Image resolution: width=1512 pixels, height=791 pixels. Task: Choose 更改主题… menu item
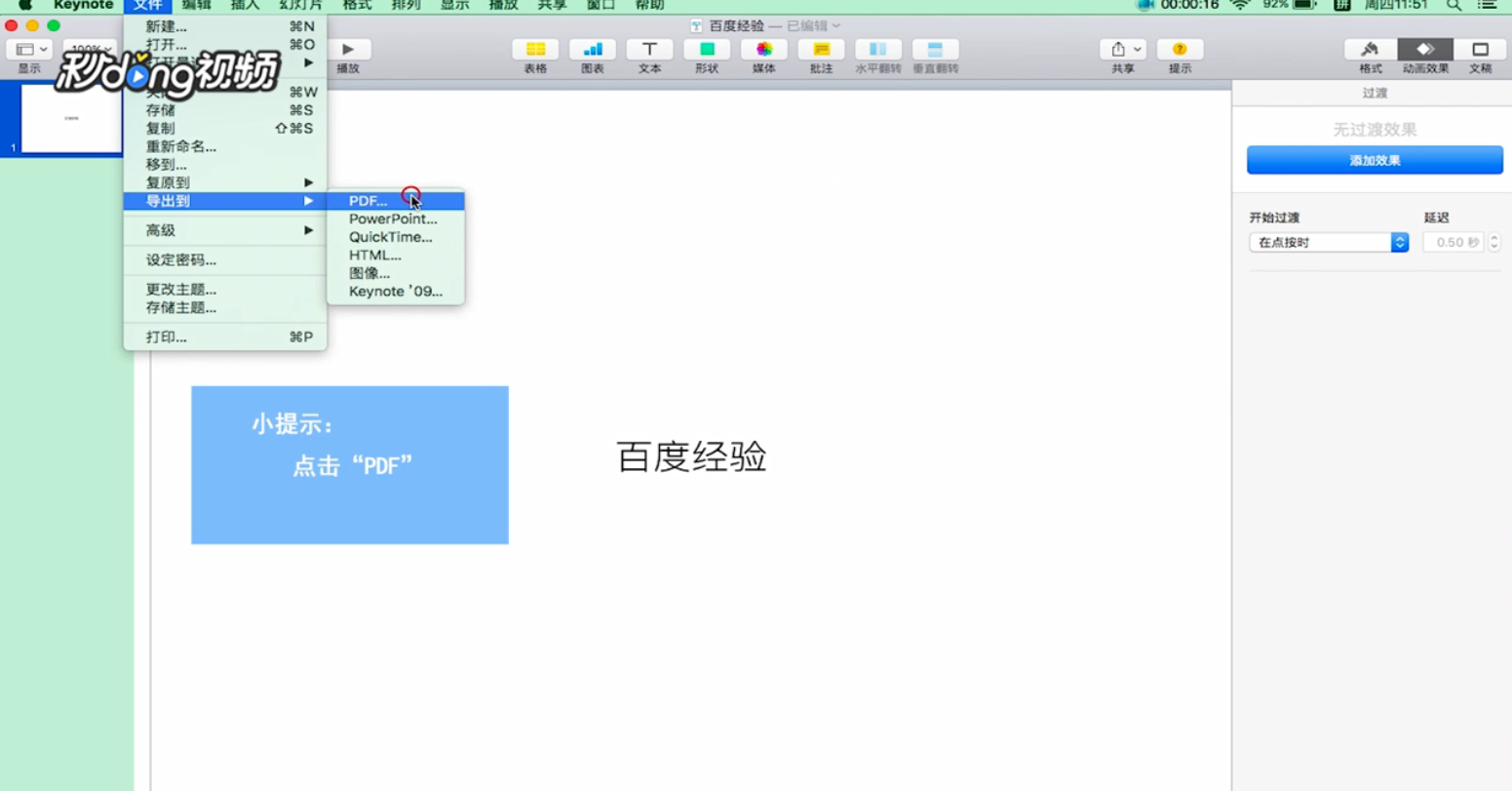pyautogui.click(x=225, y=289)
